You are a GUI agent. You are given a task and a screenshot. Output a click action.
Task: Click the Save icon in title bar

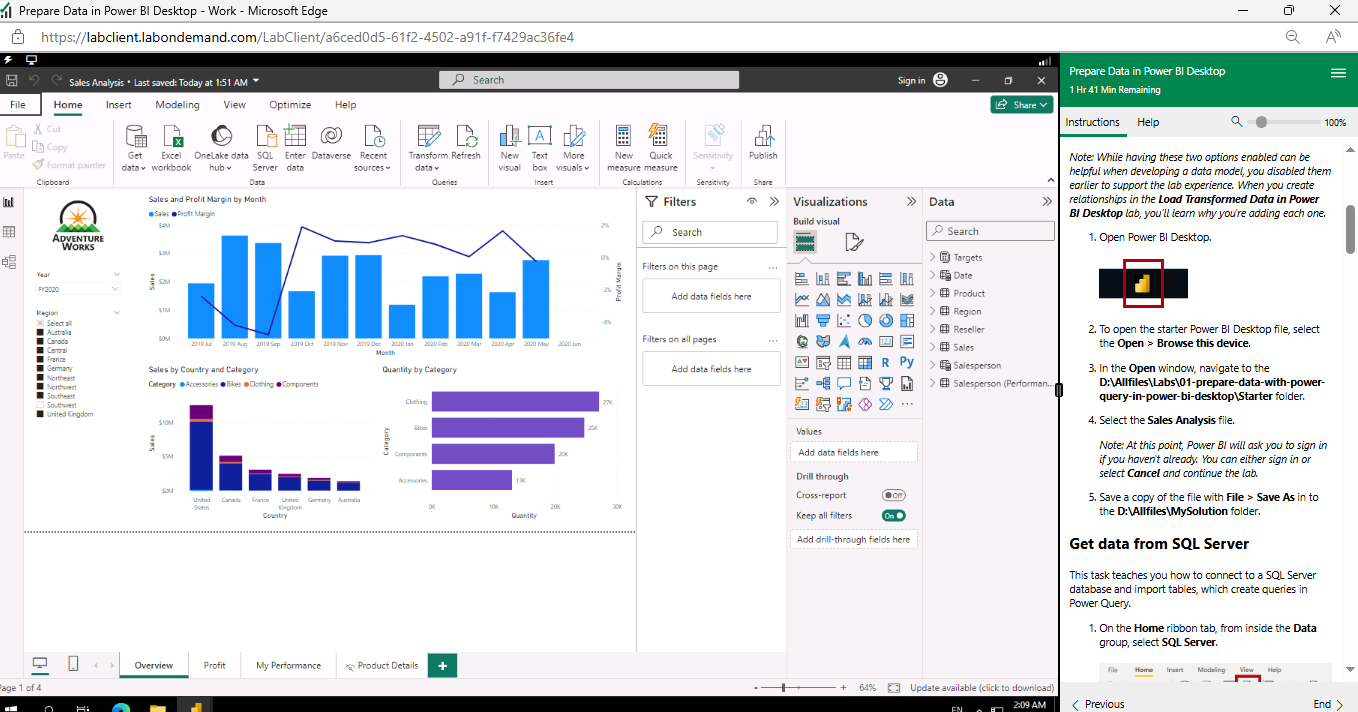point(12,81)
